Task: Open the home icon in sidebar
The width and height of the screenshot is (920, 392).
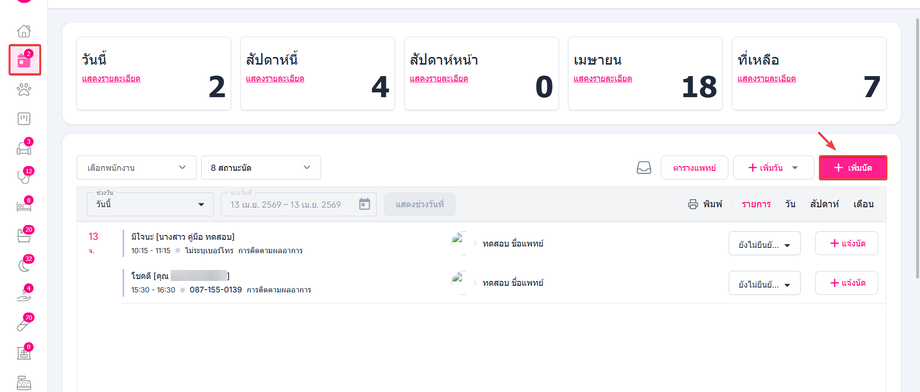Action: (24, 31)
